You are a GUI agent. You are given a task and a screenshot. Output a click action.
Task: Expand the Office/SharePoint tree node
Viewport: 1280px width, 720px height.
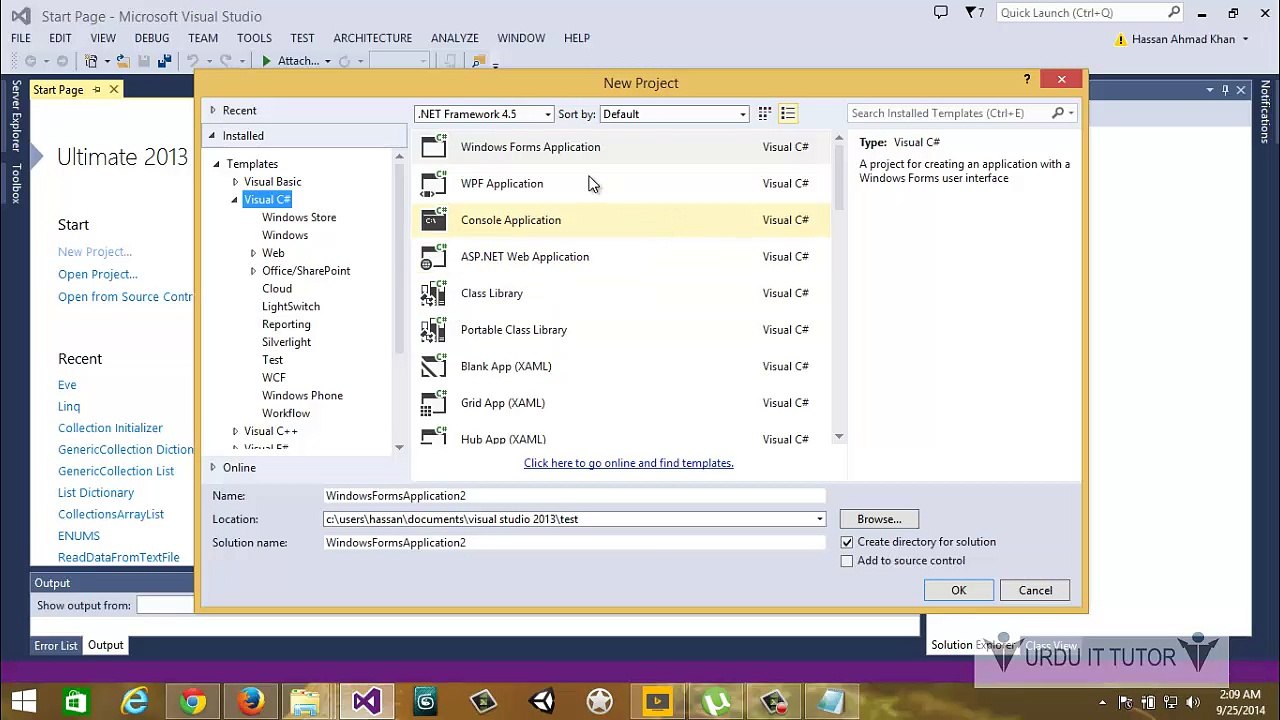(x=253, y=271)
